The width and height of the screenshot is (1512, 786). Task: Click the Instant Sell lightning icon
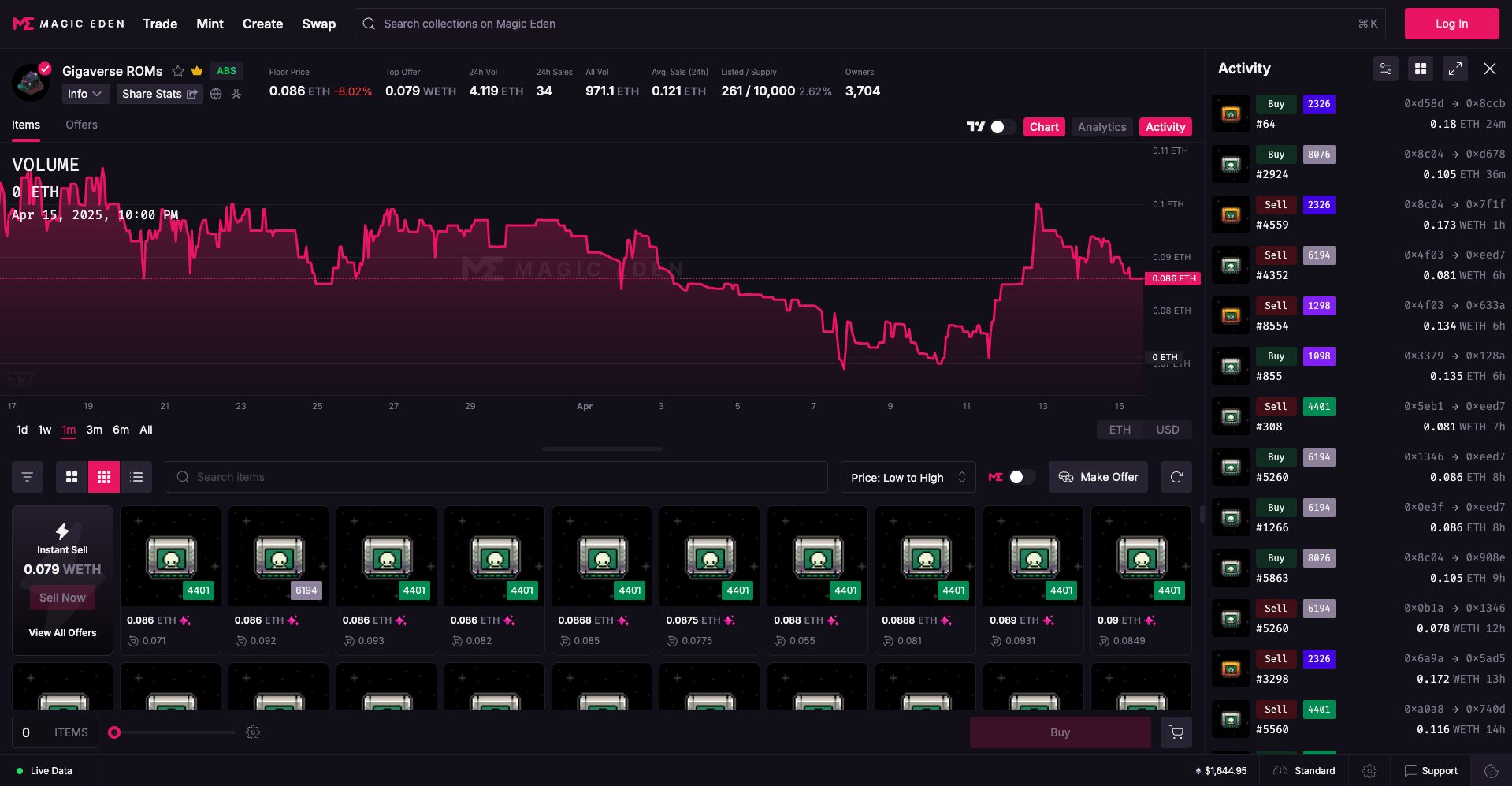click(62, 531)
